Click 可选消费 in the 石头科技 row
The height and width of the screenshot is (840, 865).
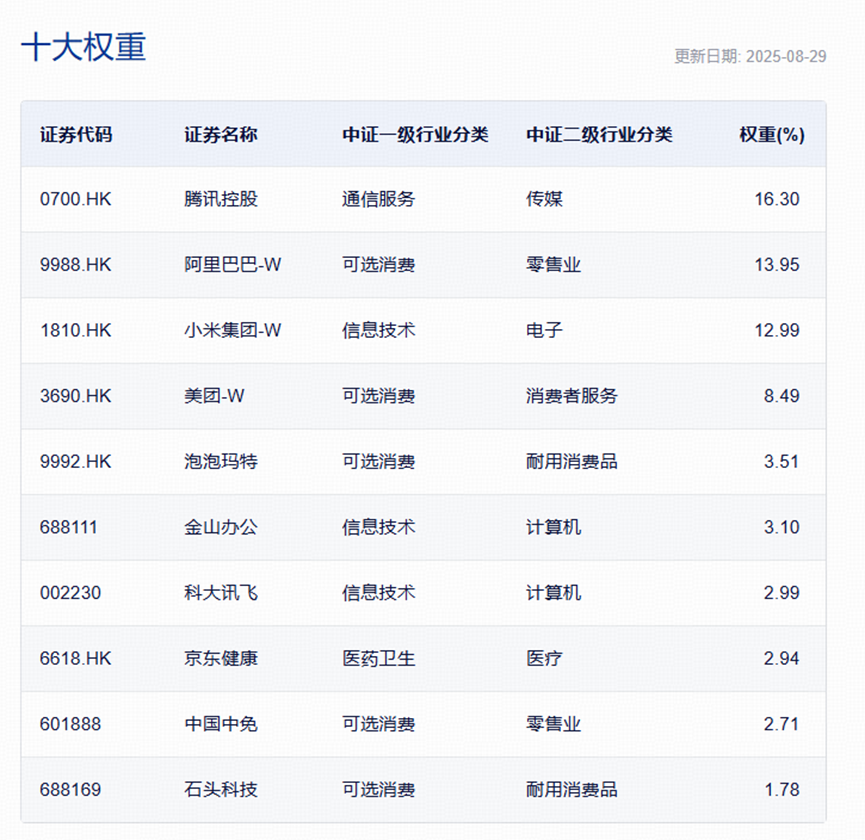pyautogui.click(x=378, y=790)
